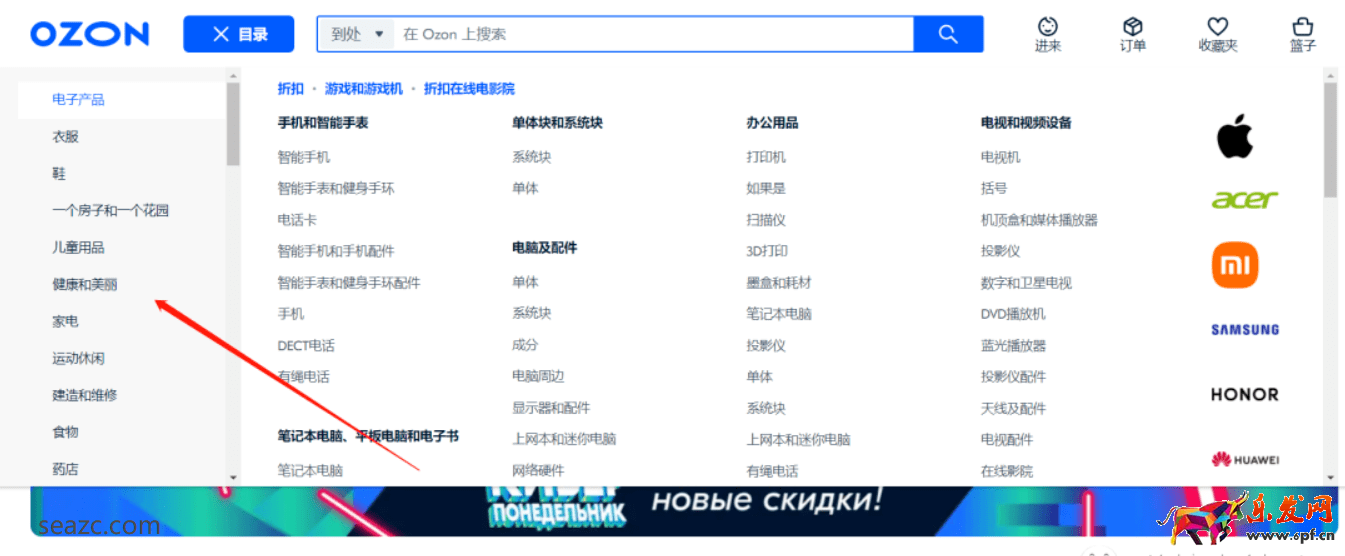The height and width of the screenshot is (556, 1345).
Task: Click the sidebar scrollbar down arrow
Action: [233, 478]
